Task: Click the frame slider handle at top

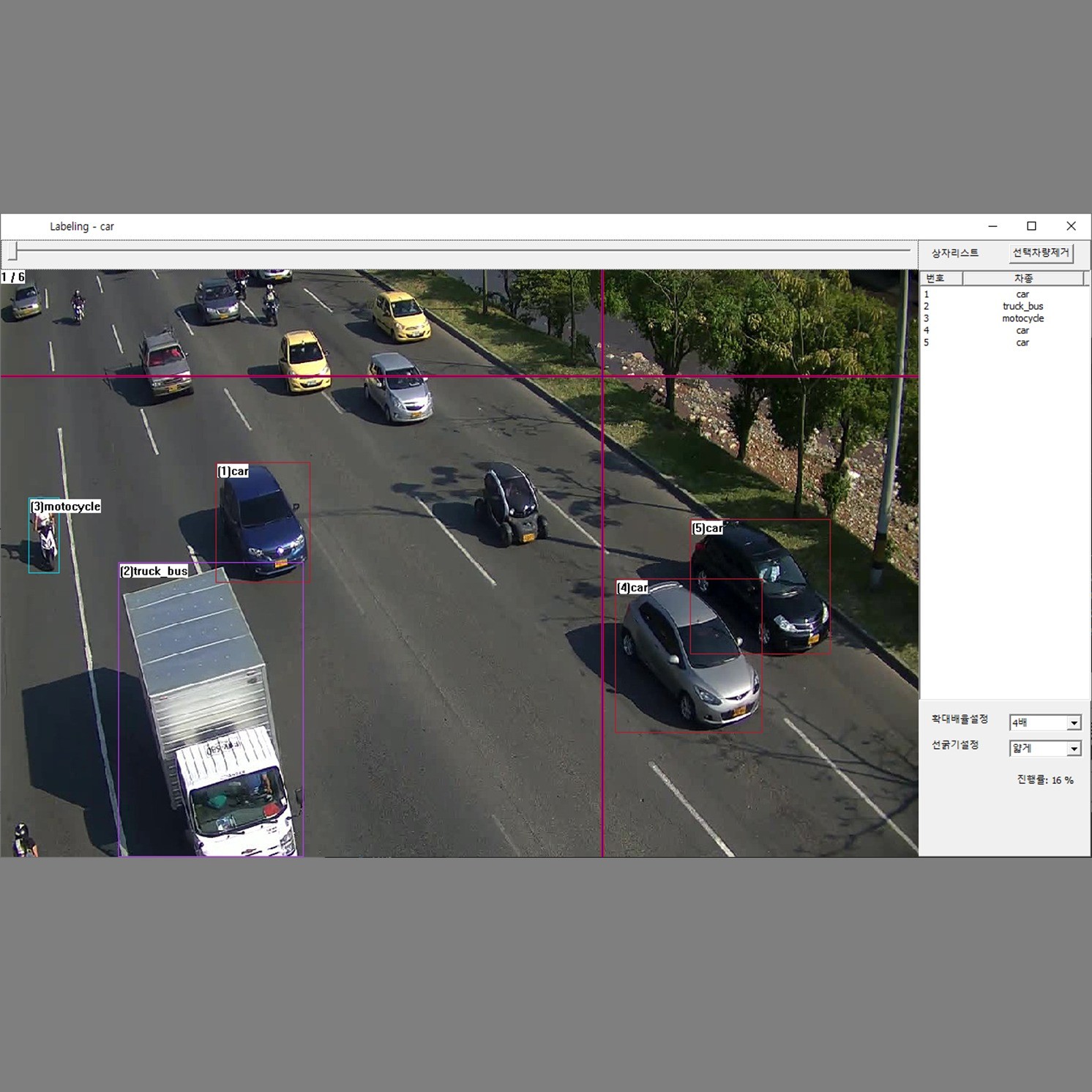Action: [x=13, y=252]
